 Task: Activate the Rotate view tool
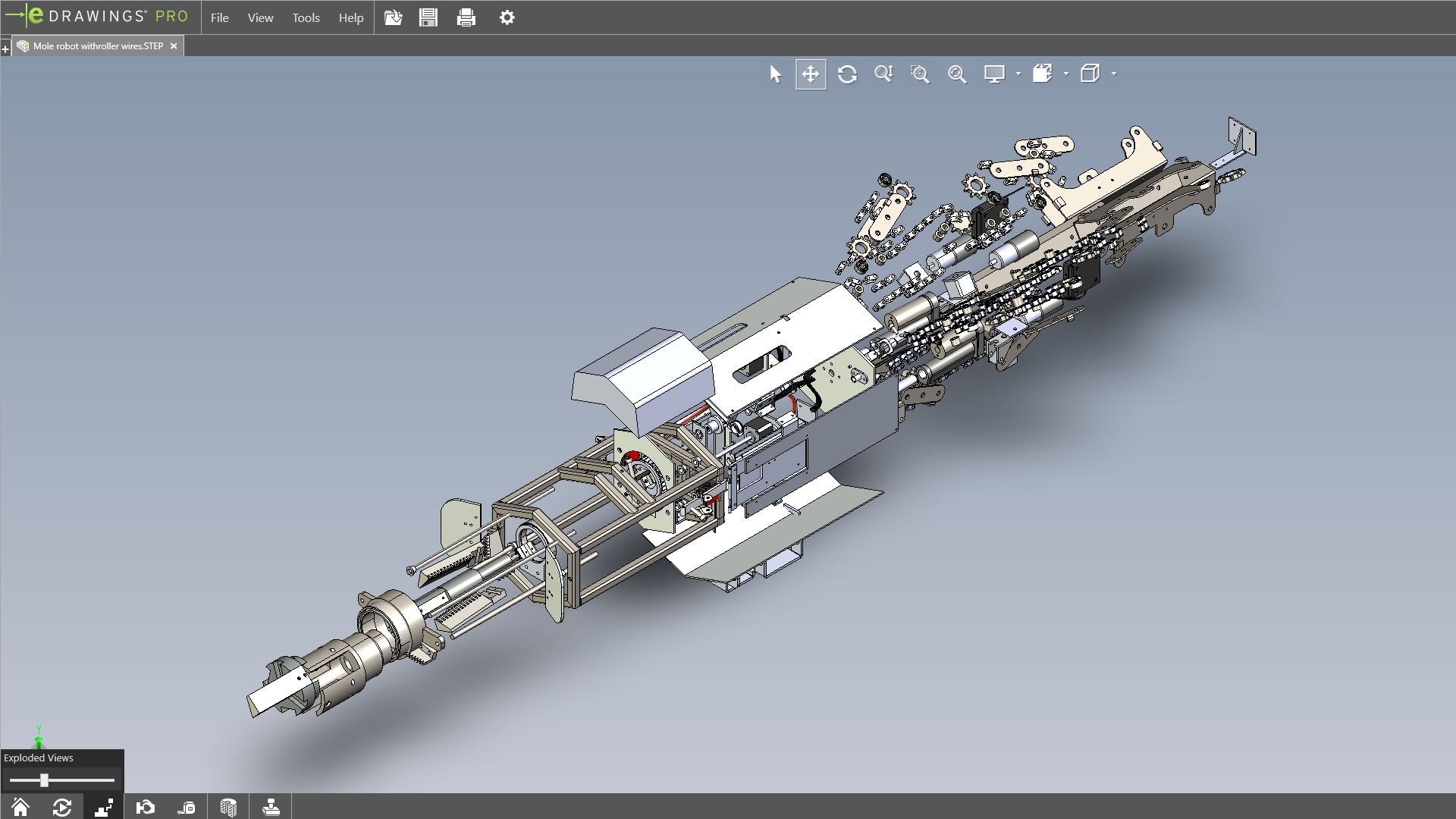[847, 74]
